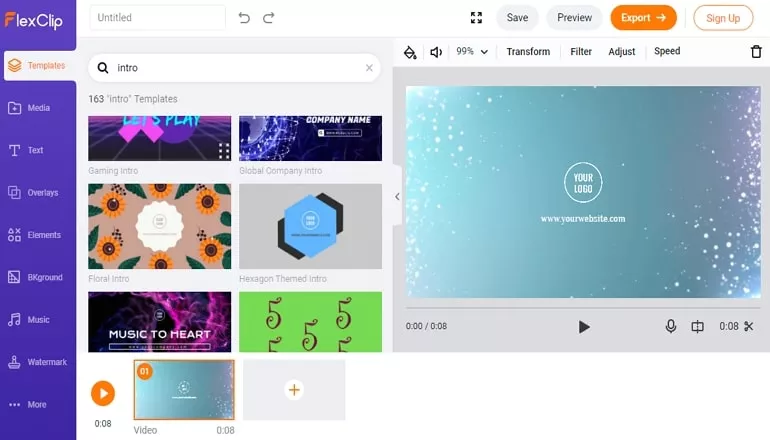
Task: Open the Speed options
Action: point(667,51)
